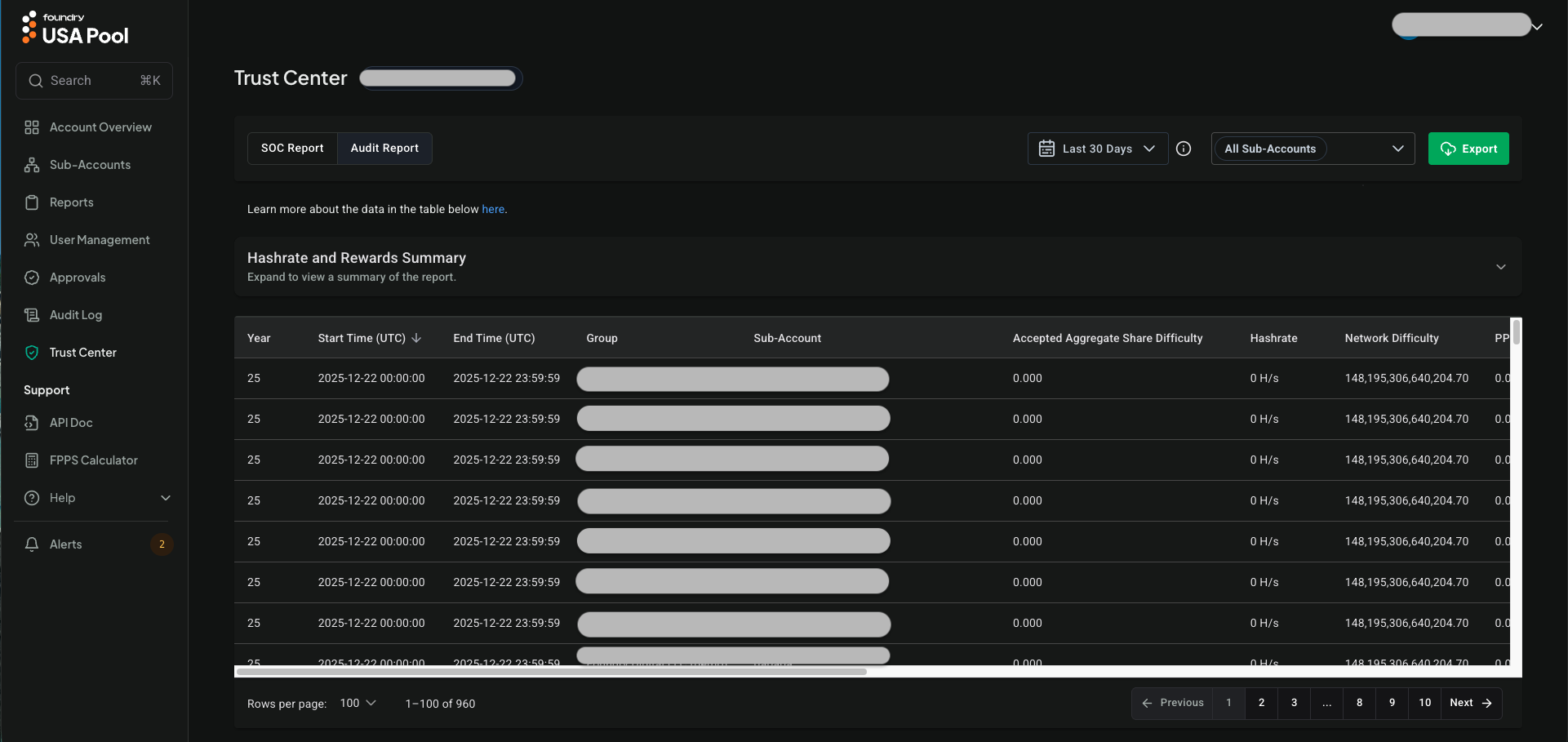Open Account Overview grid icon
Image resolution: width=1568 pixels, height=742 pixels.
[32, 127]
